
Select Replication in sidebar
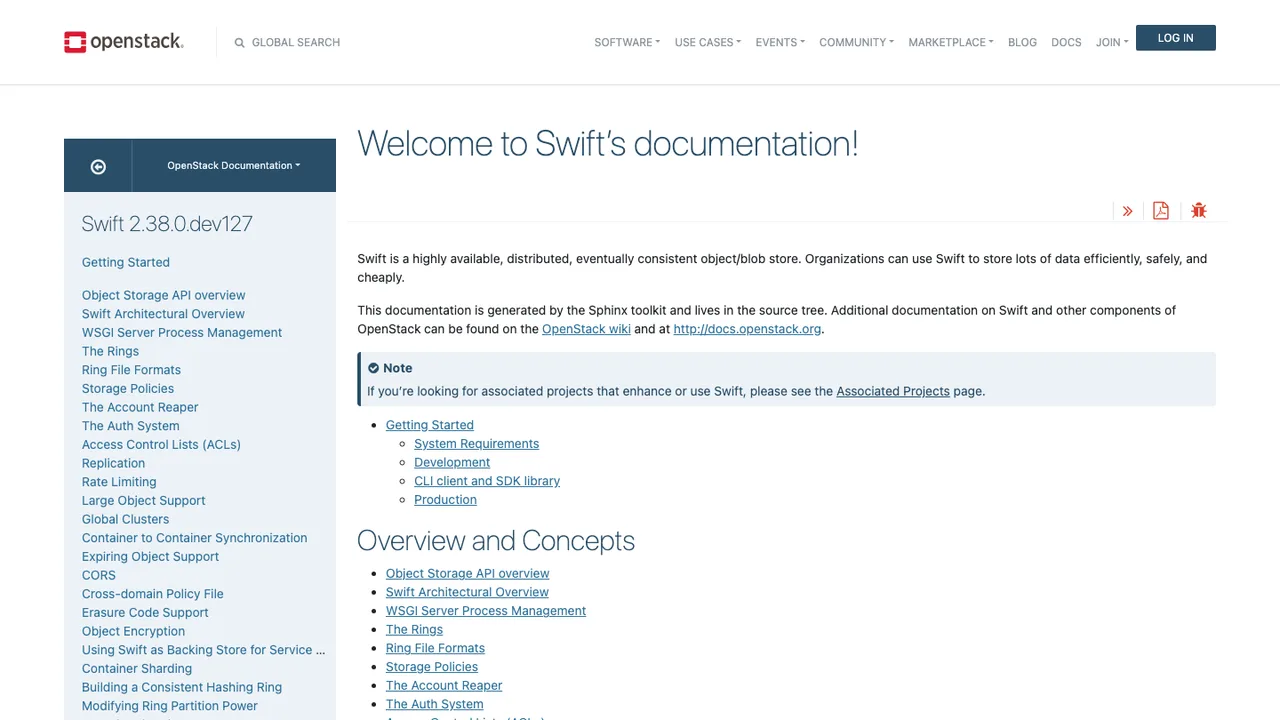coord(113,464)
